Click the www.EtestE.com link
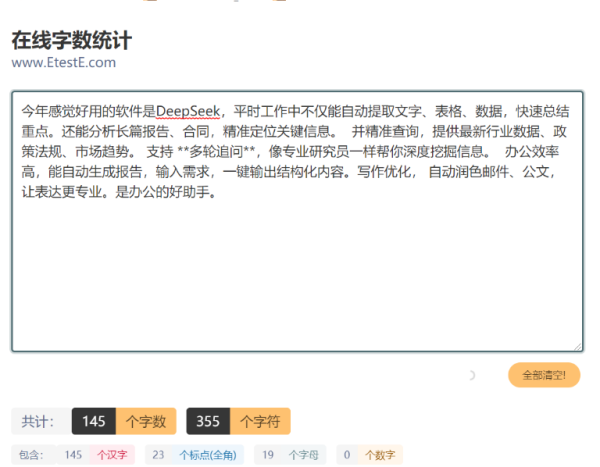 click(64, 62)
